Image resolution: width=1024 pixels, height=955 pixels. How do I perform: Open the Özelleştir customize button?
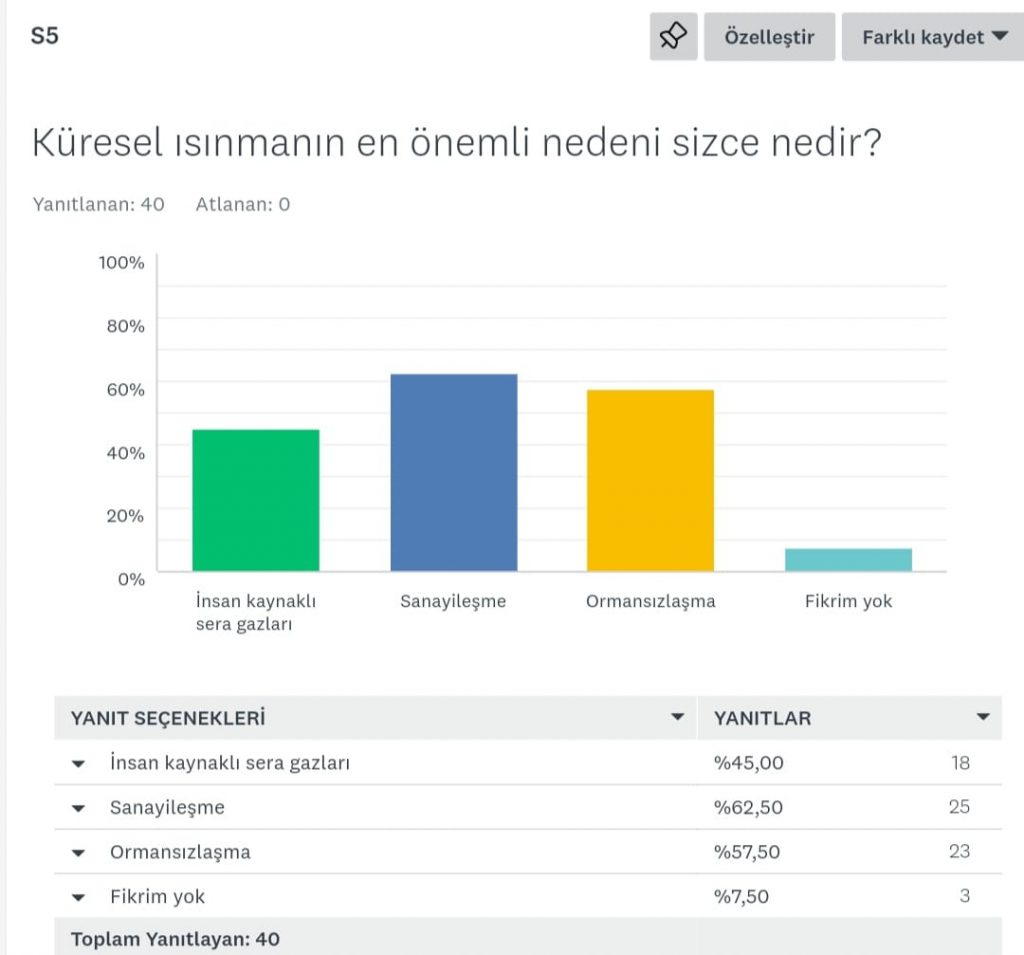coord(769,37)
